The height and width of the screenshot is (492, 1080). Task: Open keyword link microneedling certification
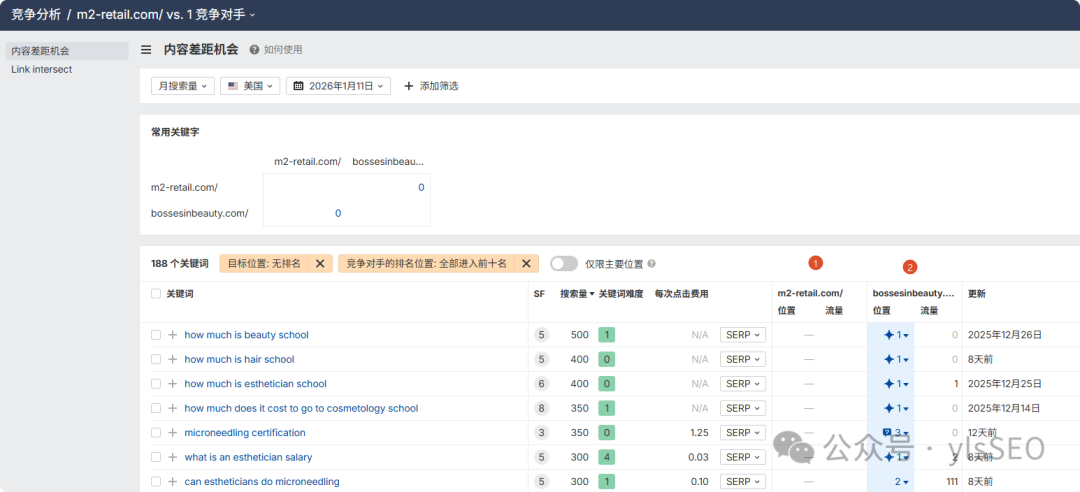point(245,433)
